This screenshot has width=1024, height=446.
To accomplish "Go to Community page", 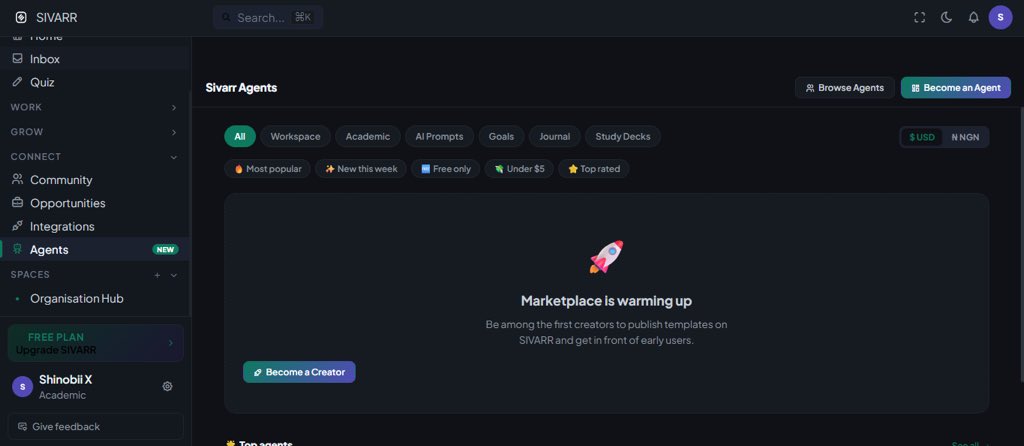I will 95,180.
